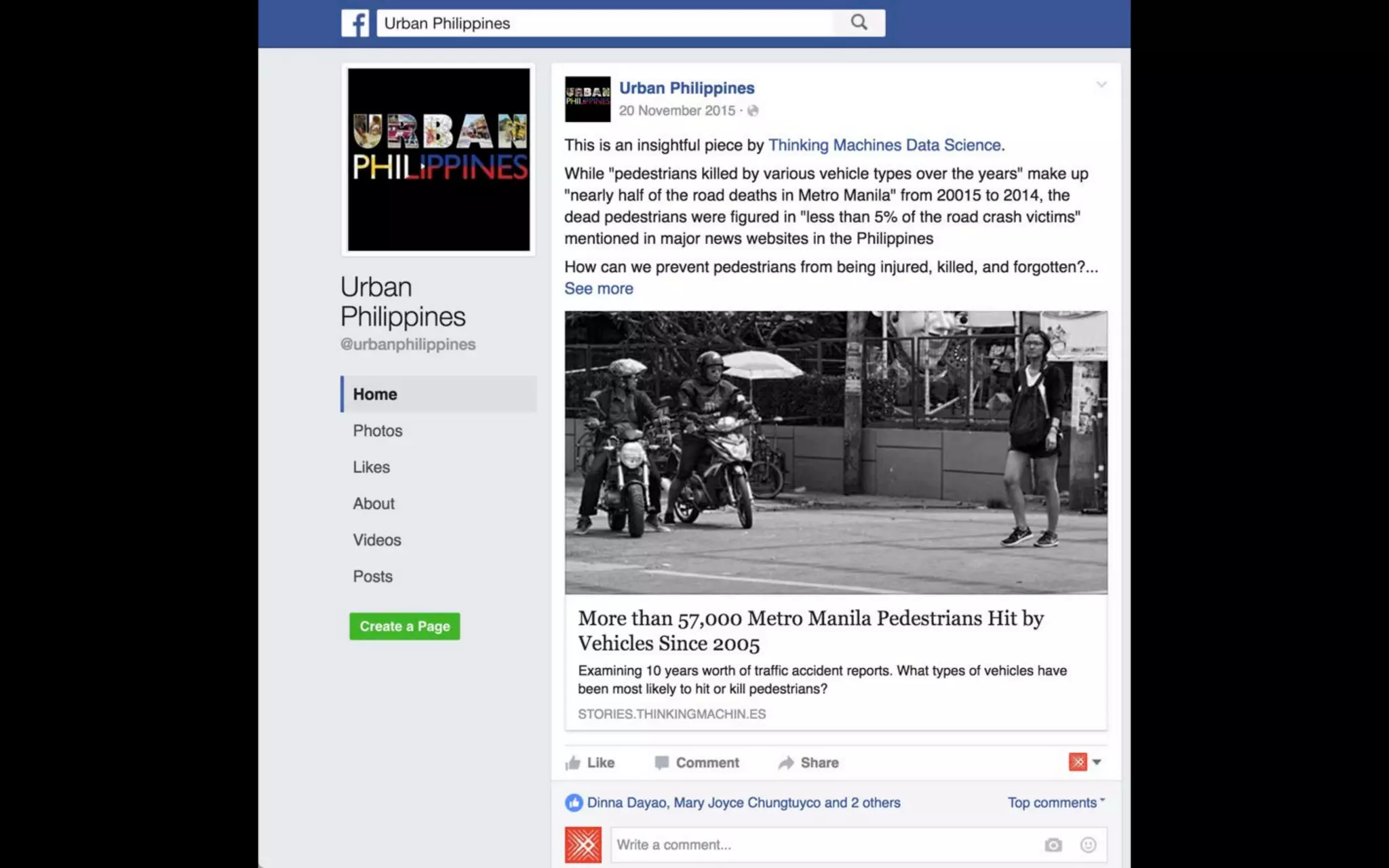Expand post text with See more
The image size is (1389, 868).
coord(599,289)
